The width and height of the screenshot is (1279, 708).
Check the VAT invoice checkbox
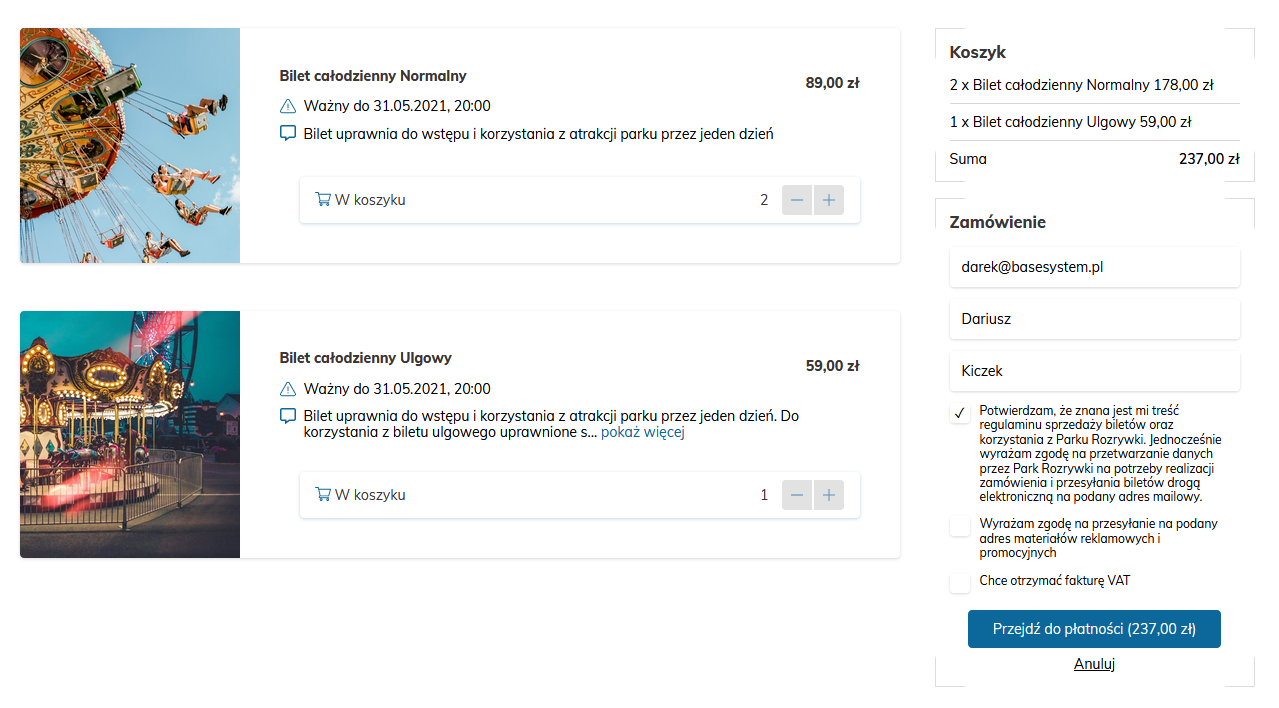pyautogui.click(x=960, y=582)
